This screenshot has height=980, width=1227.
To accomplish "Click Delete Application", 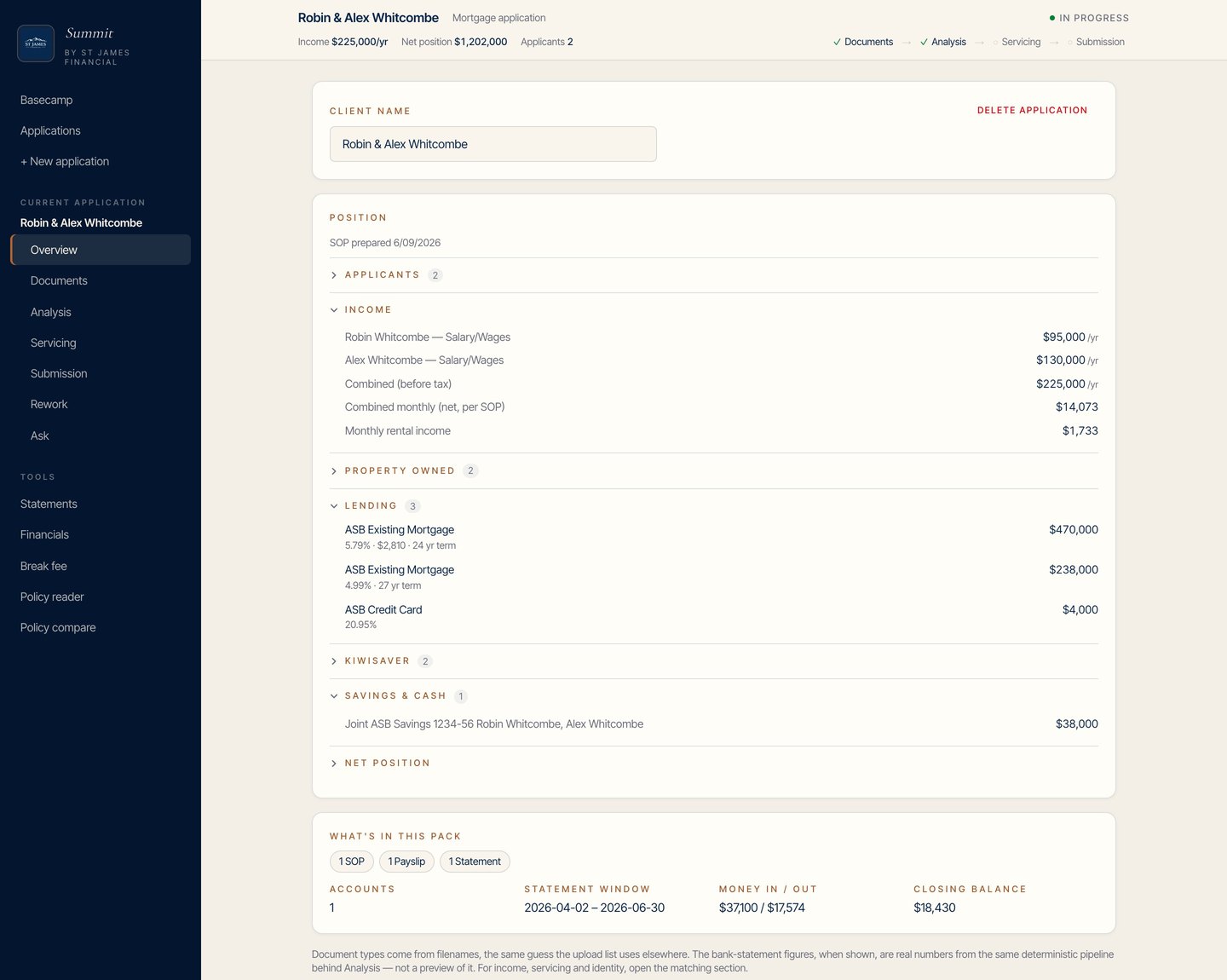I will coord(1032,110).
